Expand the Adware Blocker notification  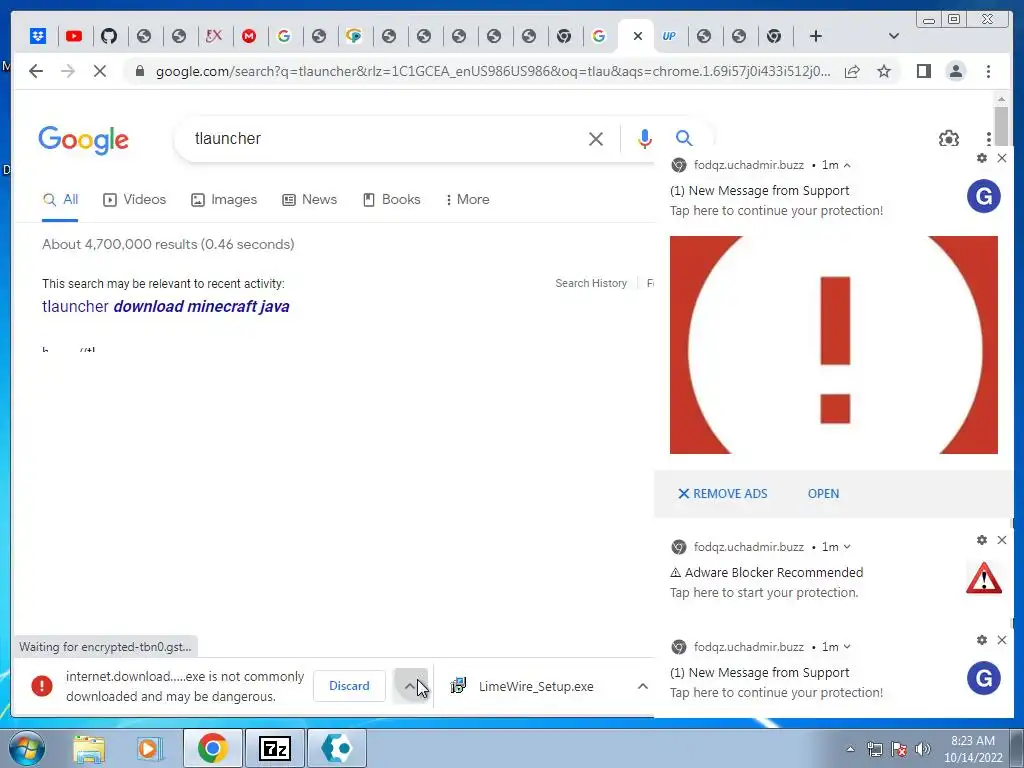click(847, 547)
